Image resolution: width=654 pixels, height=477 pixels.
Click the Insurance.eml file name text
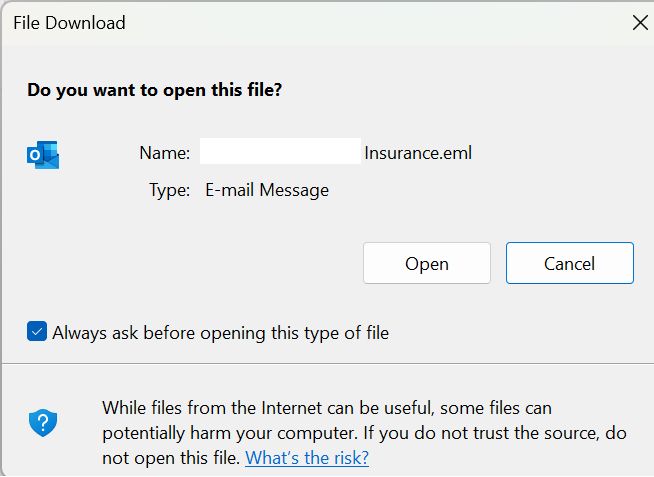(418, 153)
